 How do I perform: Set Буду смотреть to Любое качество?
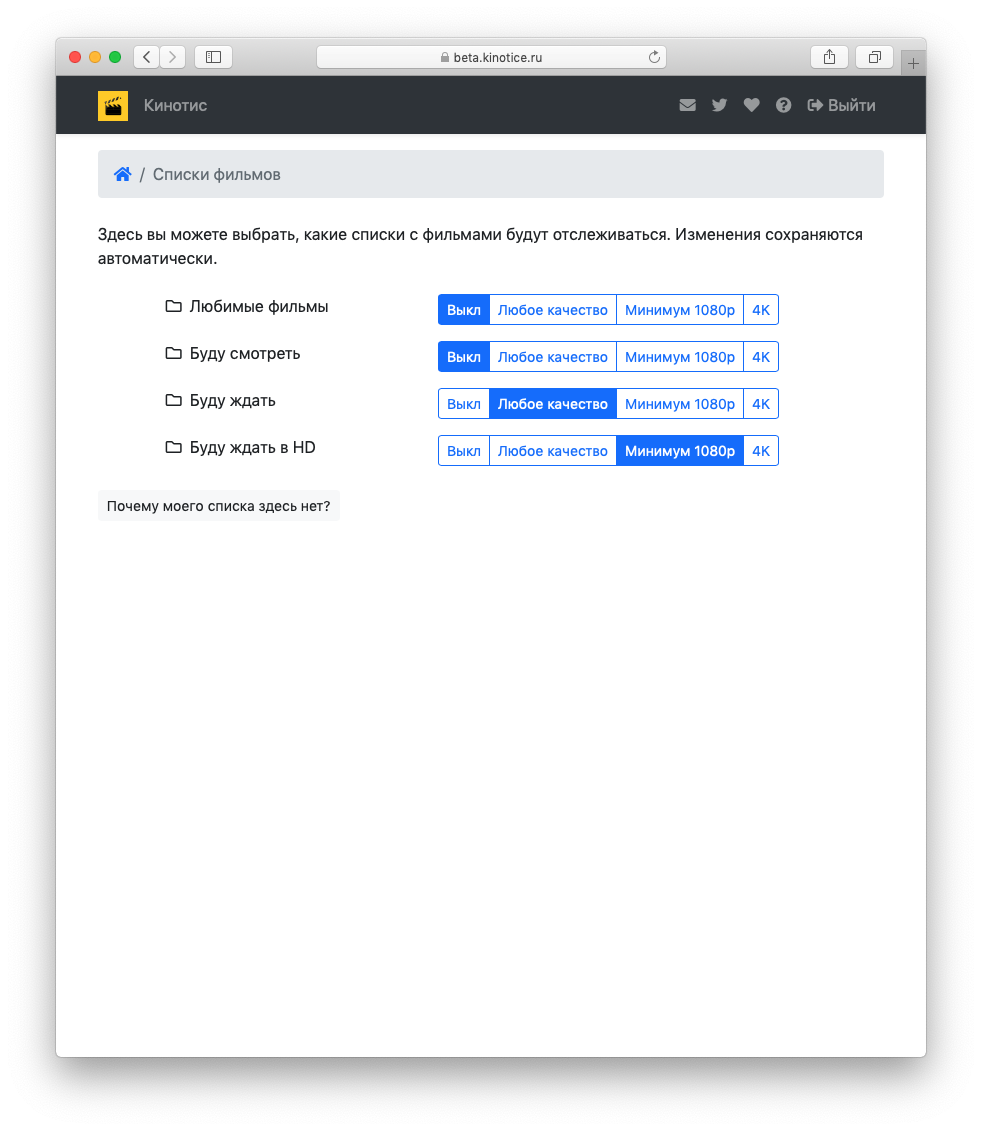click(553, 357)
